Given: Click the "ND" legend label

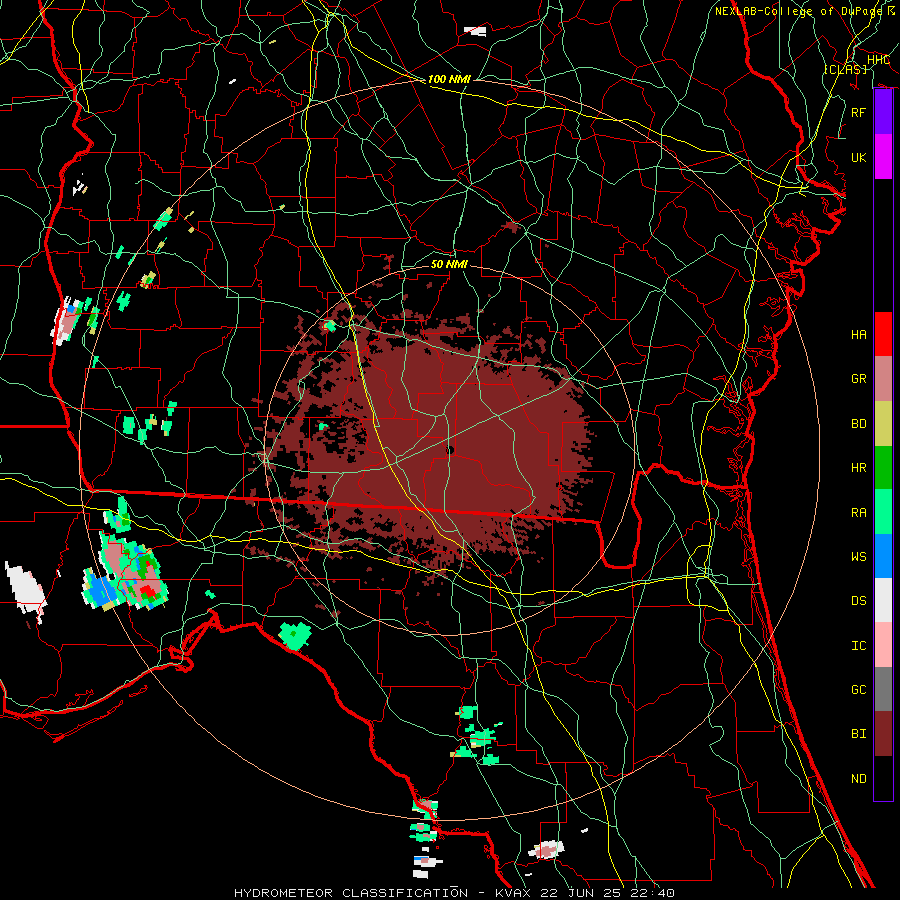Looking at the screenshot, I should [x=859, y=779].
